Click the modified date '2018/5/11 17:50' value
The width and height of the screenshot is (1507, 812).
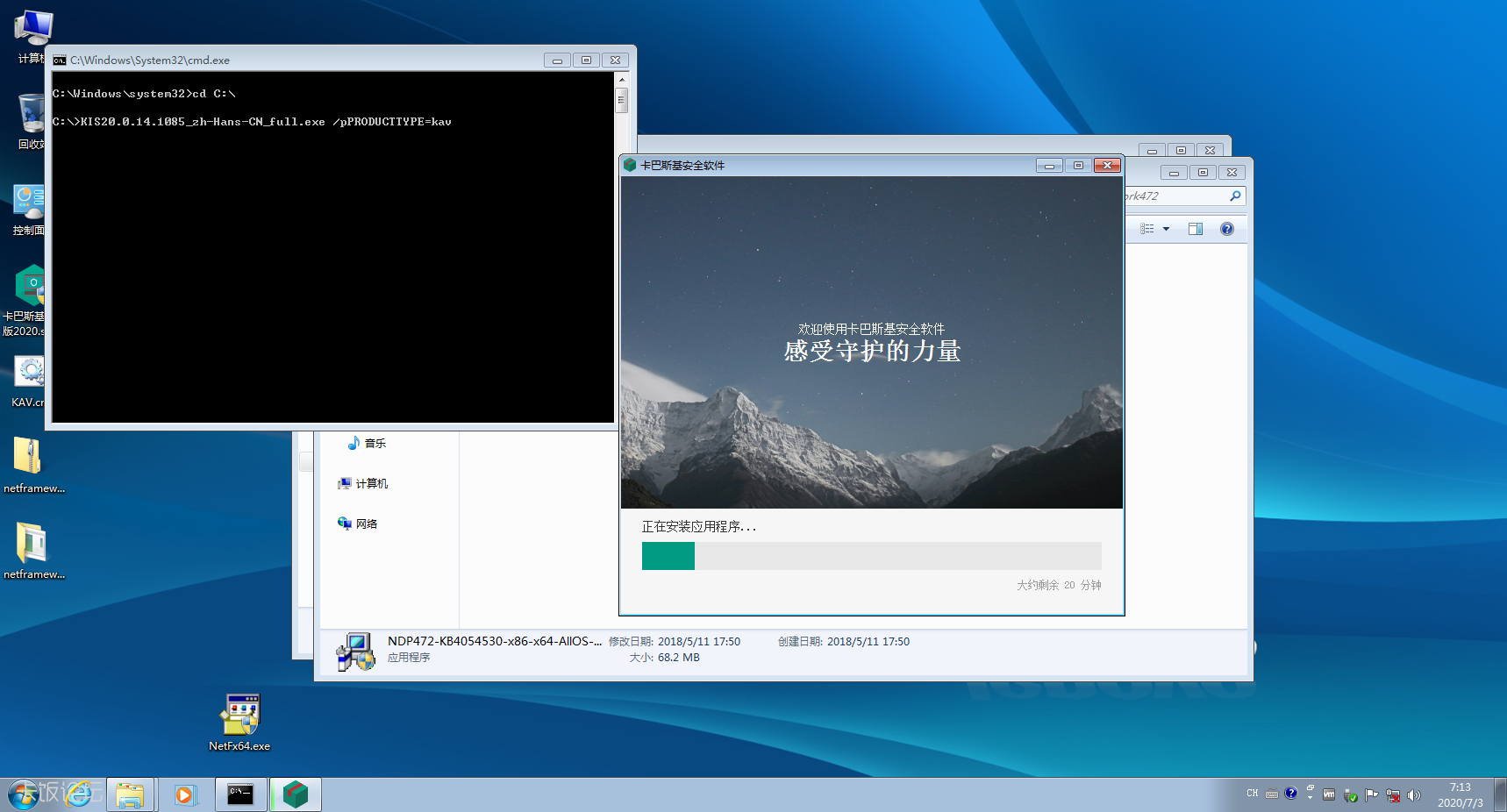[699, 642]
